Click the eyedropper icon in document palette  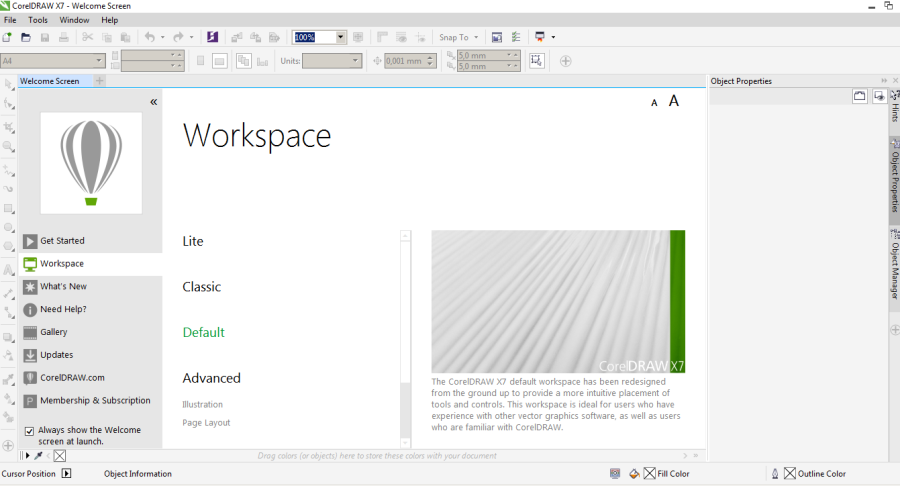click(x=38, y=456)
